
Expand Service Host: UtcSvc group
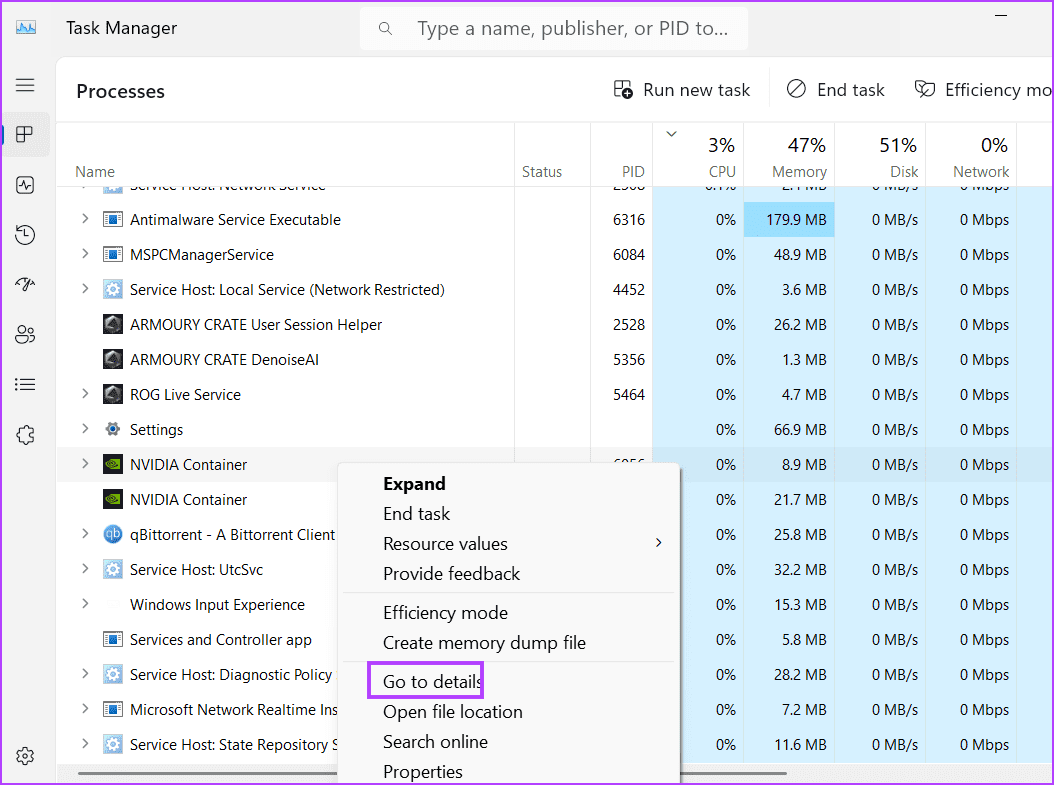point(85,569)
